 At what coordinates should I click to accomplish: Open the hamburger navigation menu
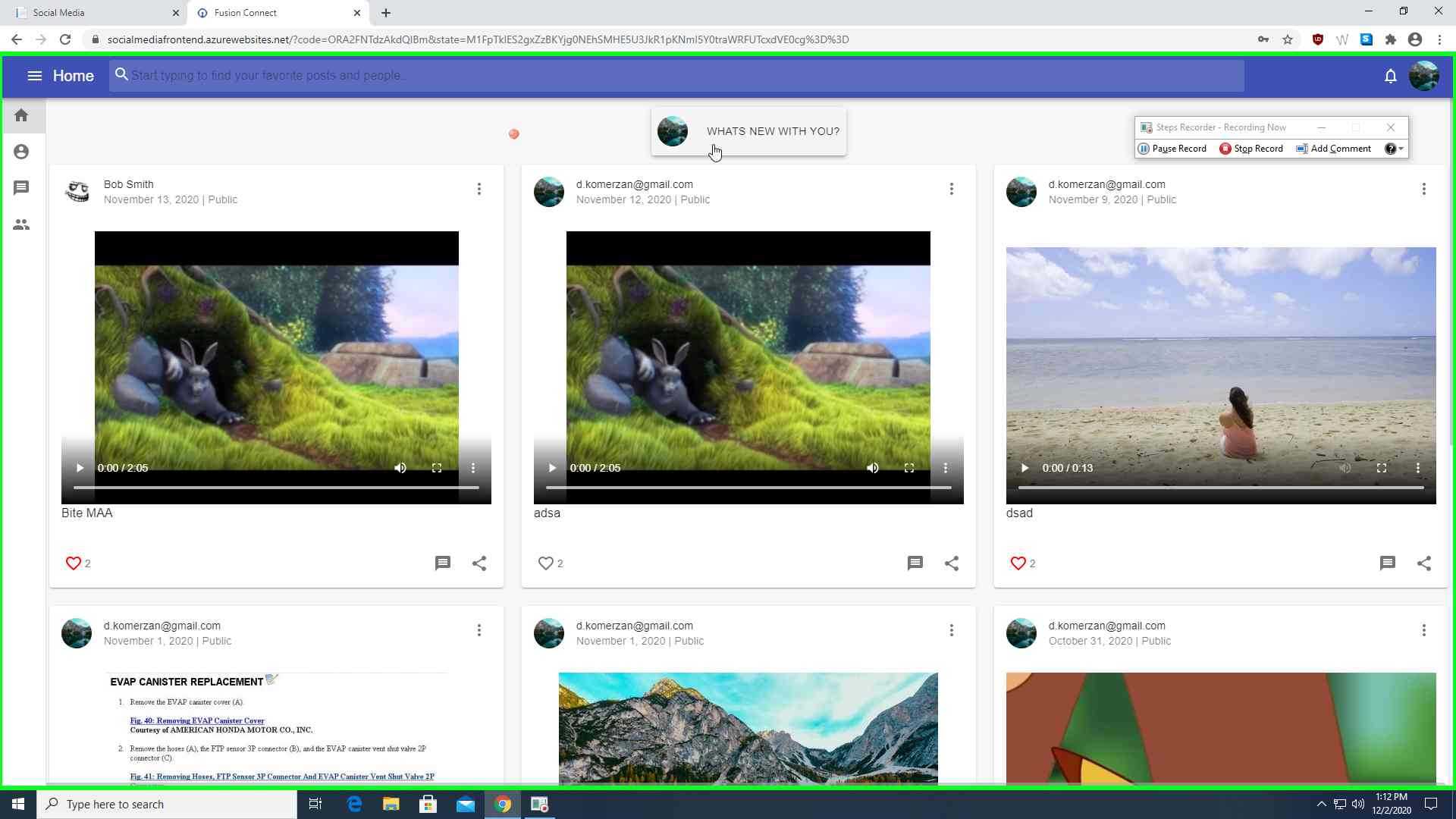point(34,76)
